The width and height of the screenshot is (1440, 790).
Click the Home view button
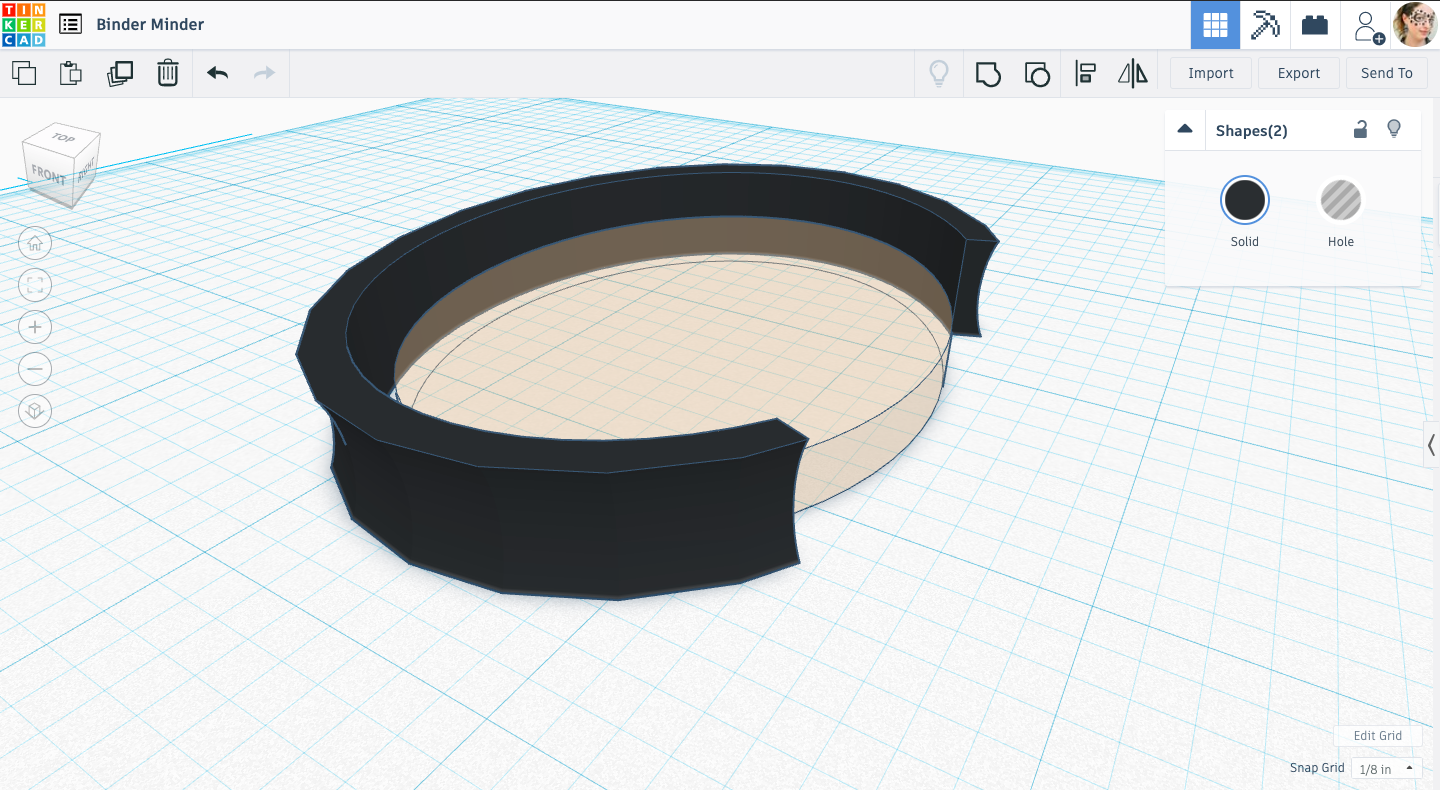35,243
